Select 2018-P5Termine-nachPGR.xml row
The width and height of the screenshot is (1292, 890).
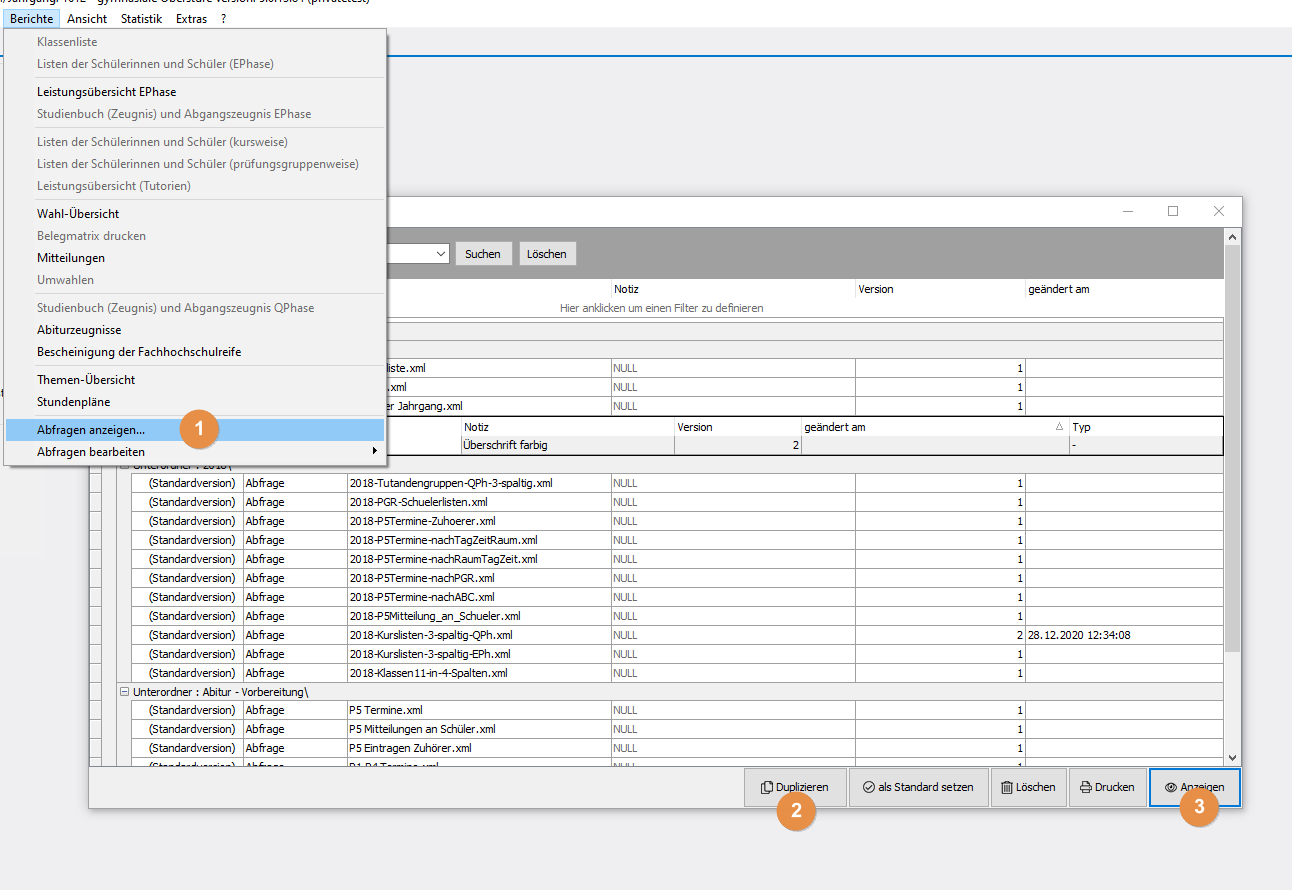(x=676, y=578)
